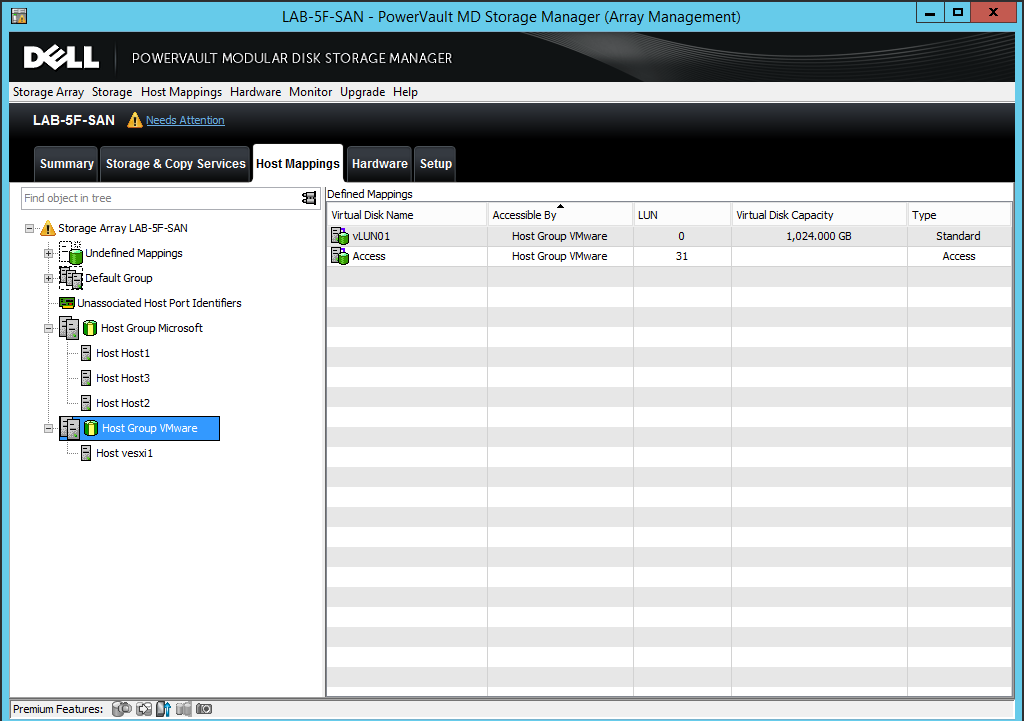Click the camera snapshot premium feature icon
The height and width of the screenshot is (721, 1024).
click(204, 709)
